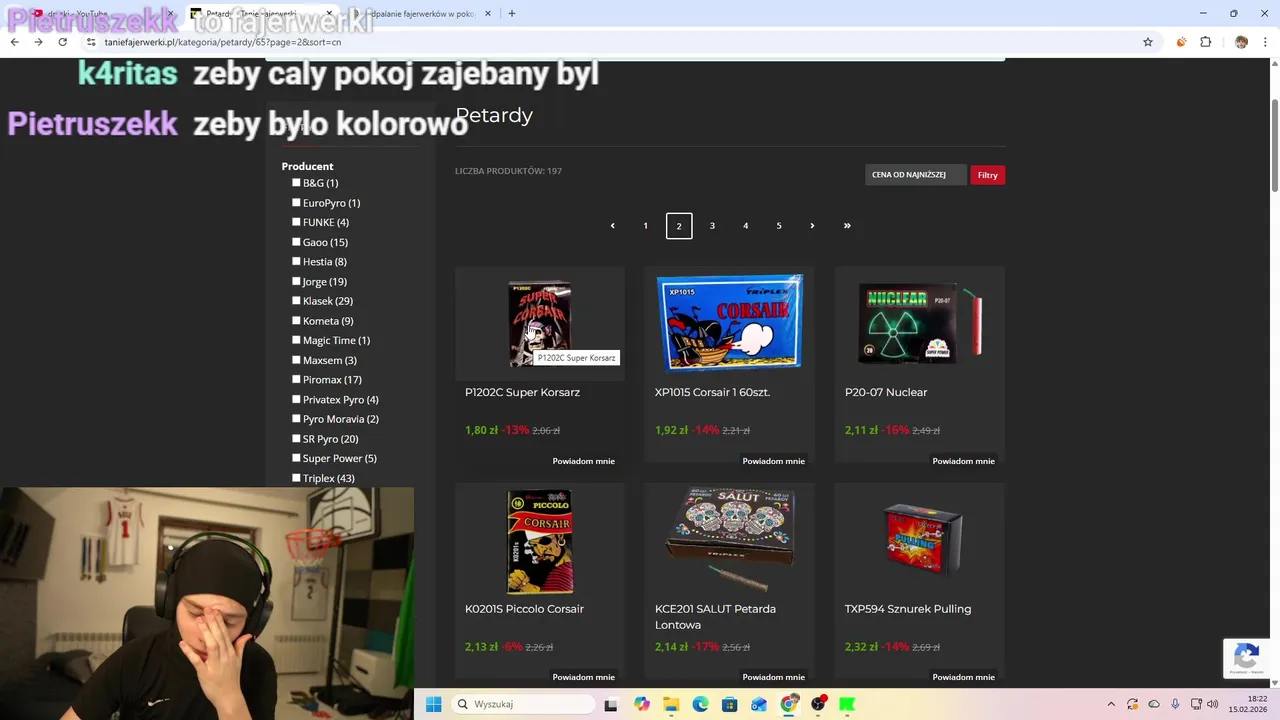Open the OBS icon on the taskbar
Screen dimensions: 1280x720
click(x=818, y=704)
